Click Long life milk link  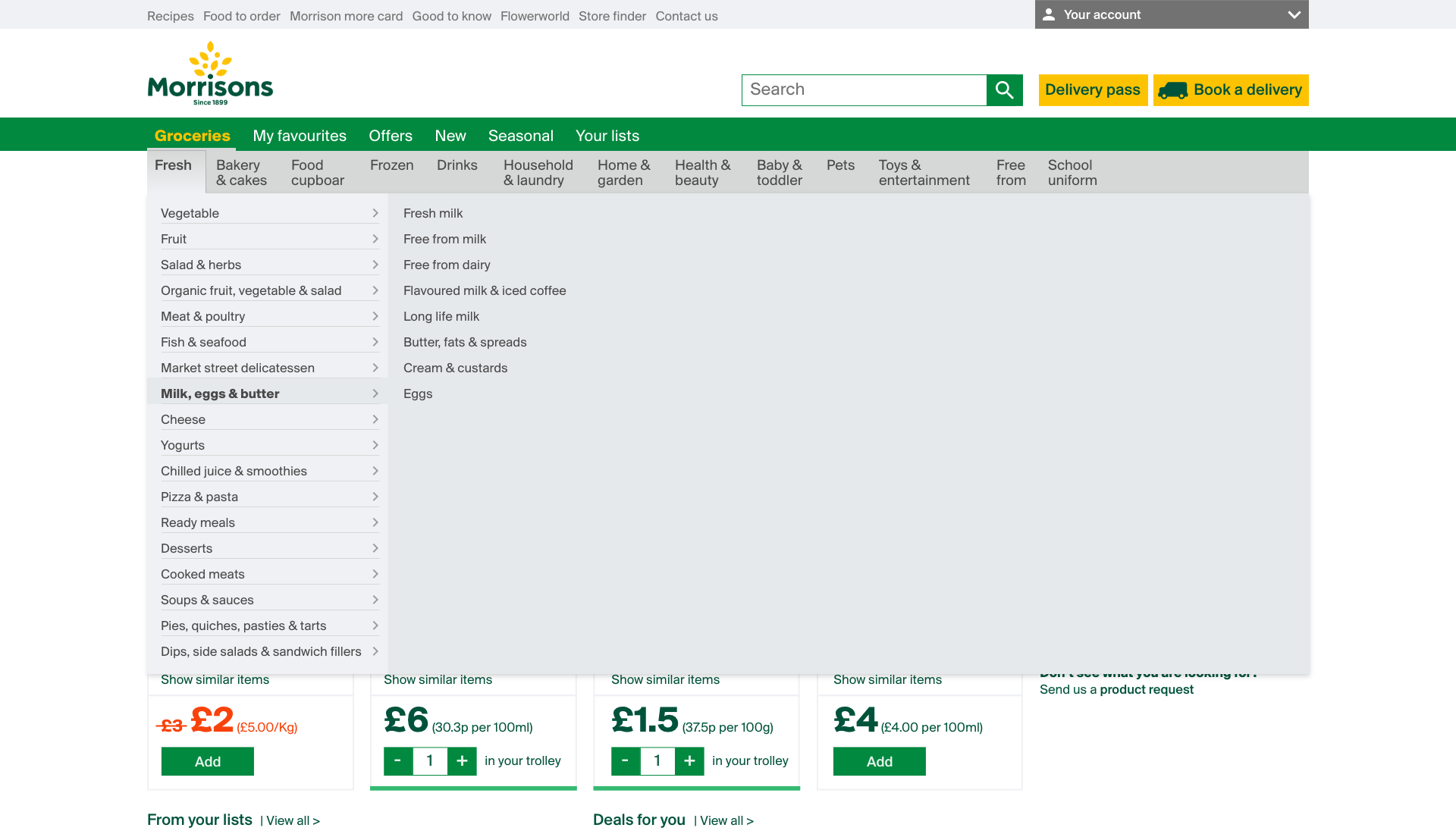click(441, 316)
